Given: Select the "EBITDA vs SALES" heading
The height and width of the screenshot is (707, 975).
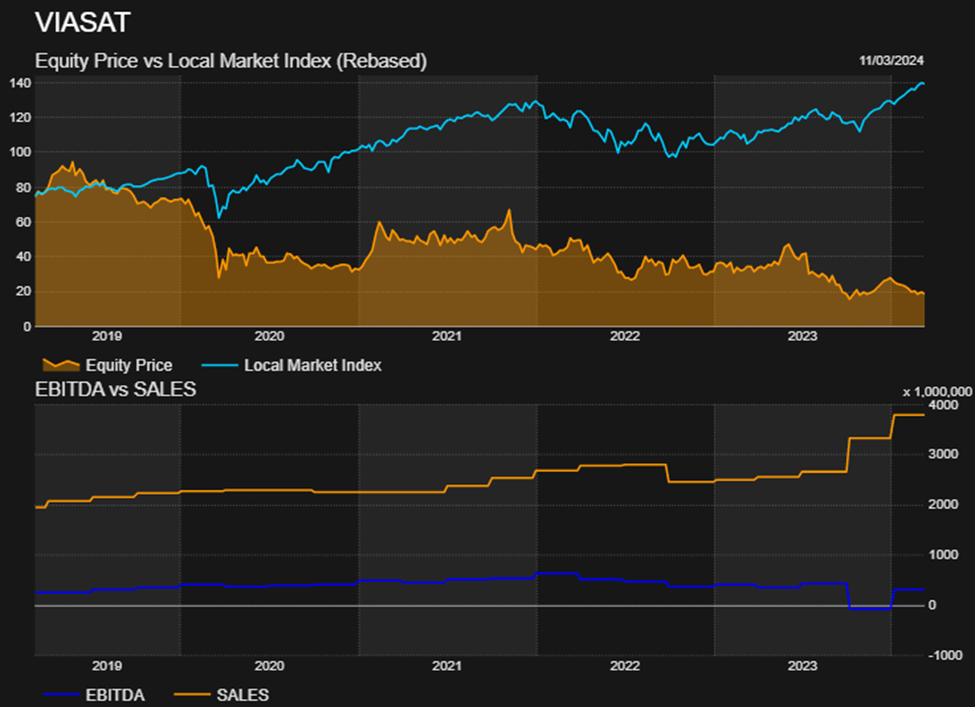Looking at the screenshot, I should click(116, 389).
